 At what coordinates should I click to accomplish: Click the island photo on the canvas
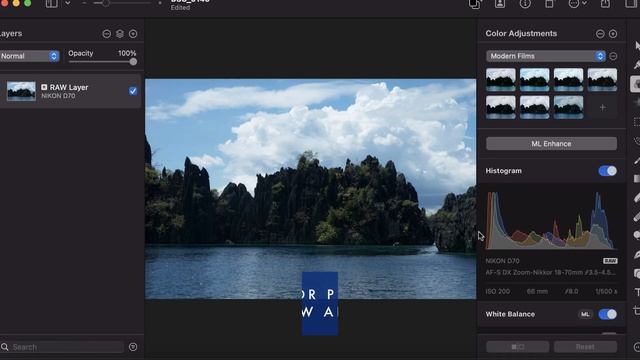click(311, 189)
